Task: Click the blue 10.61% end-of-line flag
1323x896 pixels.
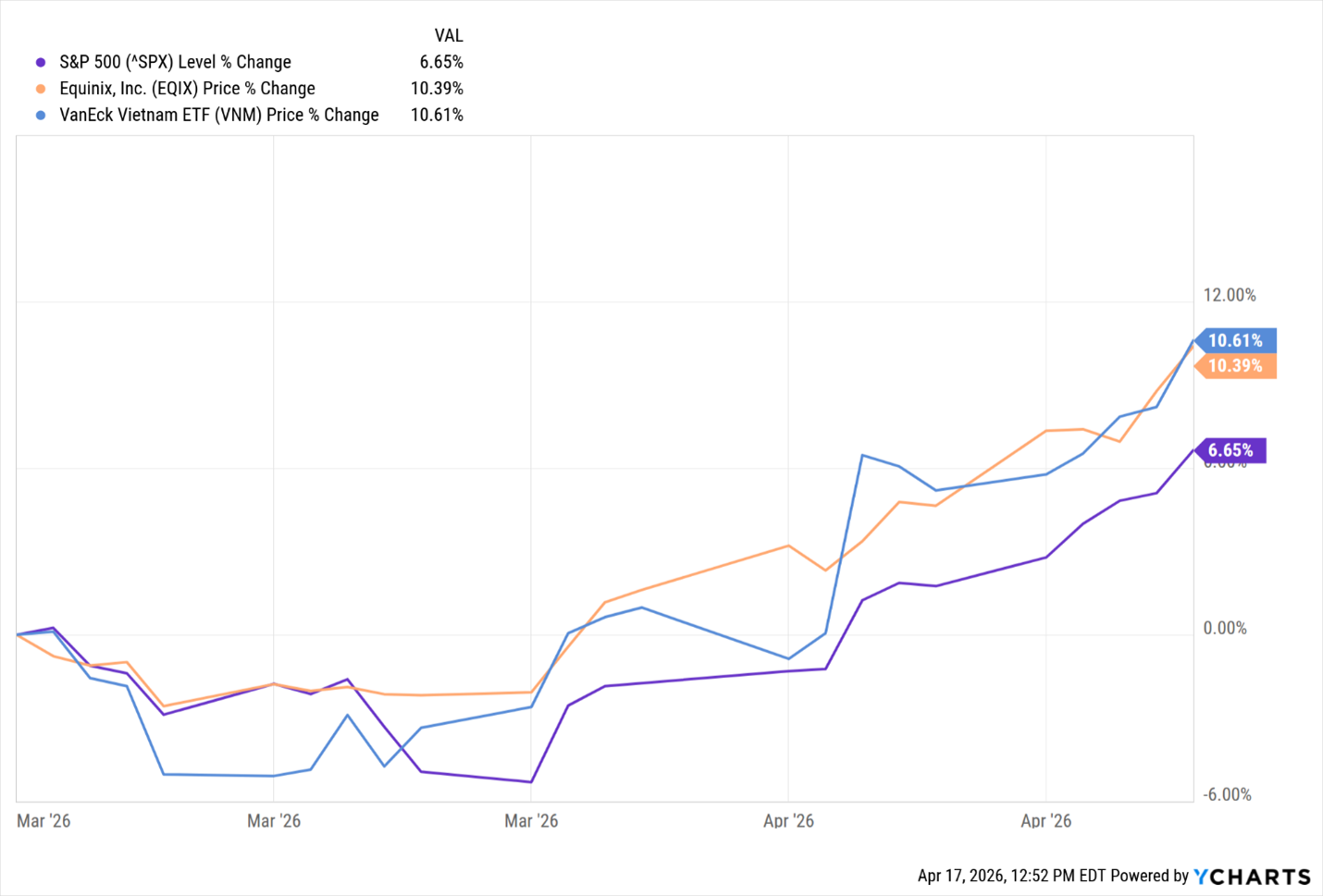Action: [1236, 340]
